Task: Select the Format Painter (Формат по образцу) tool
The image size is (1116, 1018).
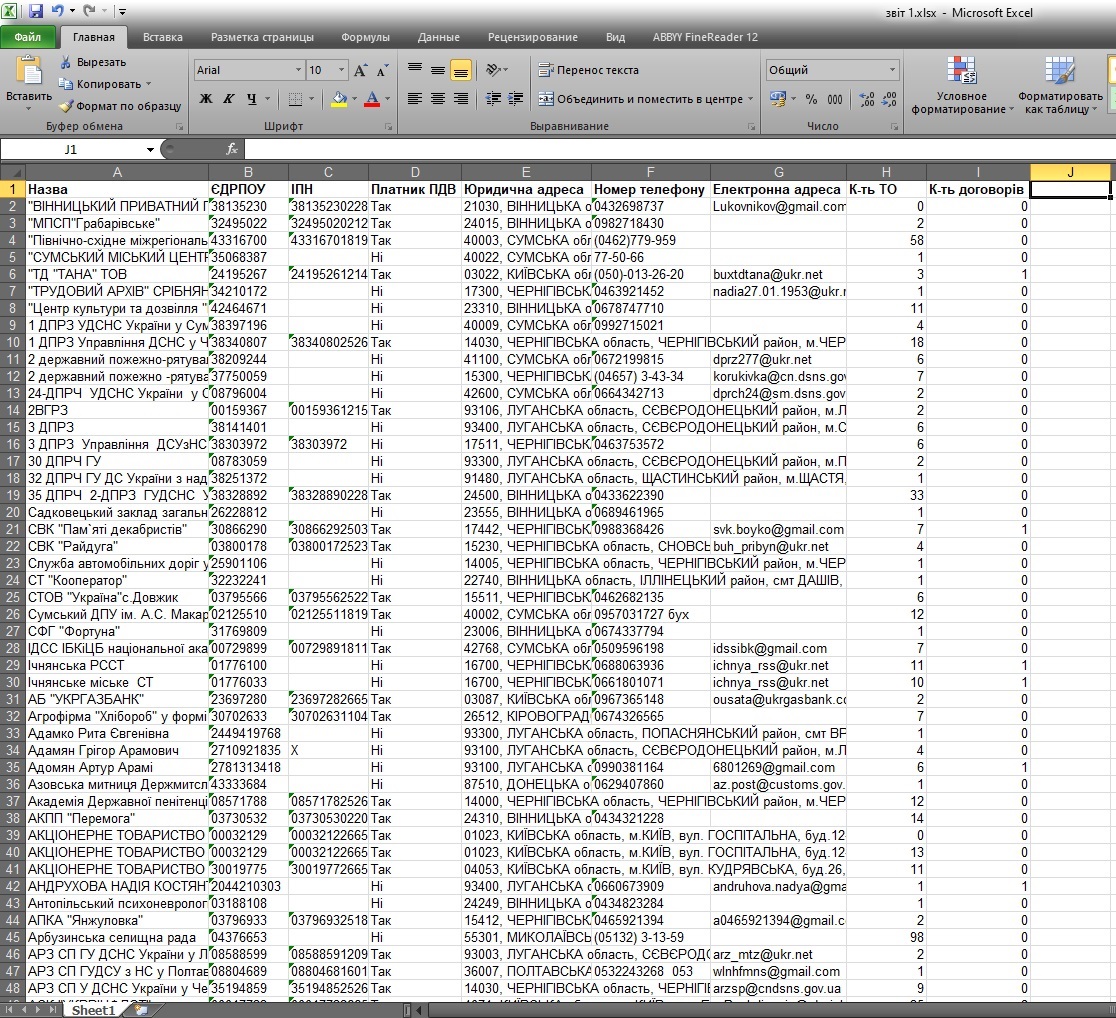Action: click(x=66, y=106)
